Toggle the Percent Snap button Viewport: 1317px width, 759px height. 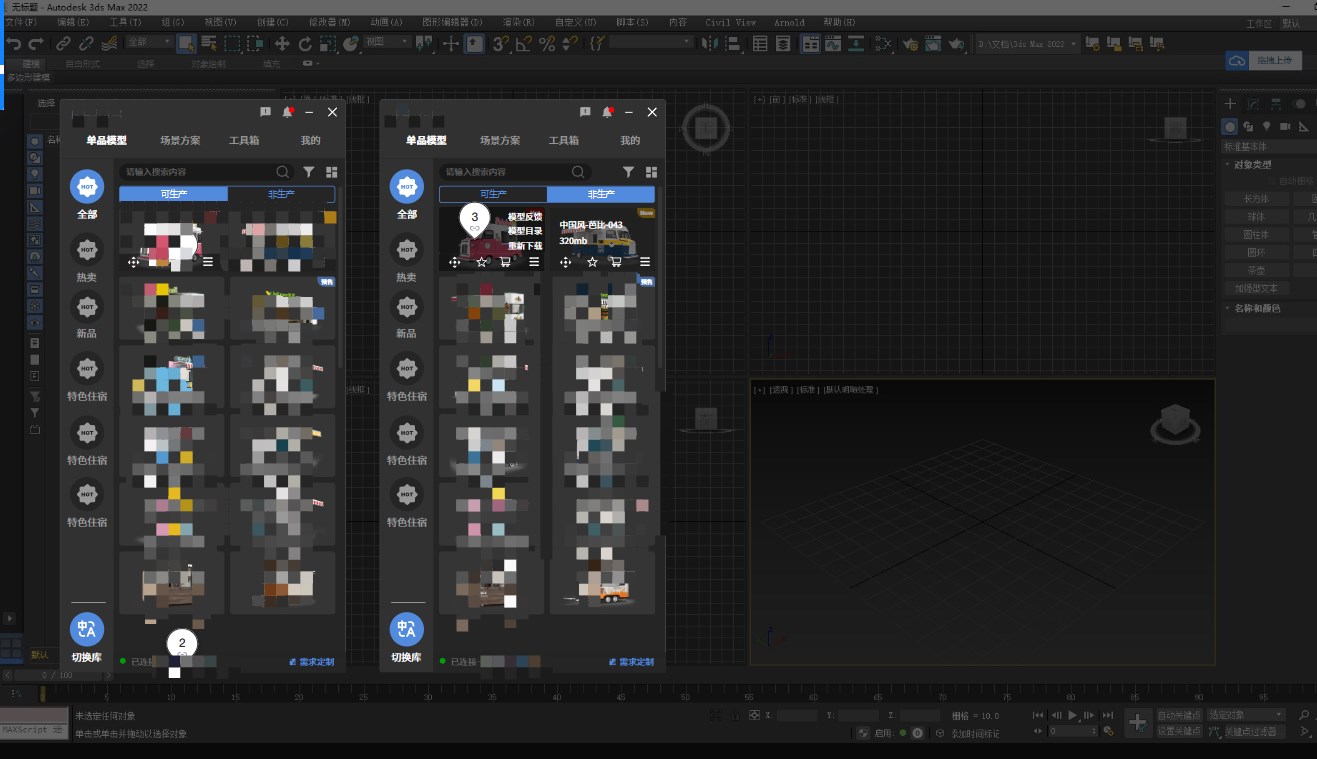tap(547, 43)
